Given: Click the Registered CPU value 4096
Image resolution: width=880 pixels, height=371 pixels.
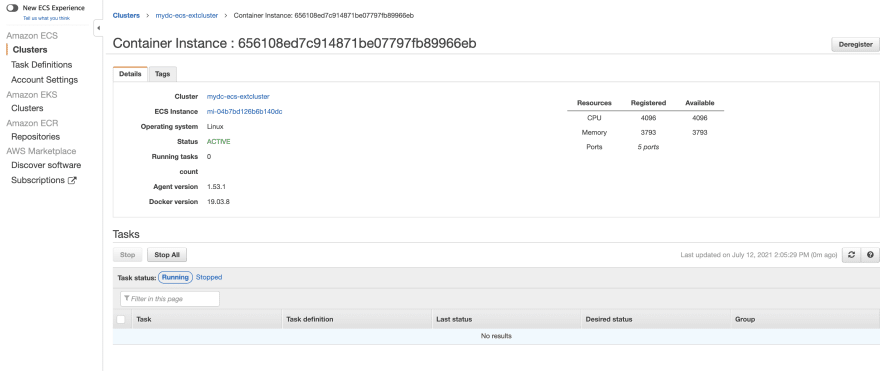Looking at the screenshot, I should 648,118.
